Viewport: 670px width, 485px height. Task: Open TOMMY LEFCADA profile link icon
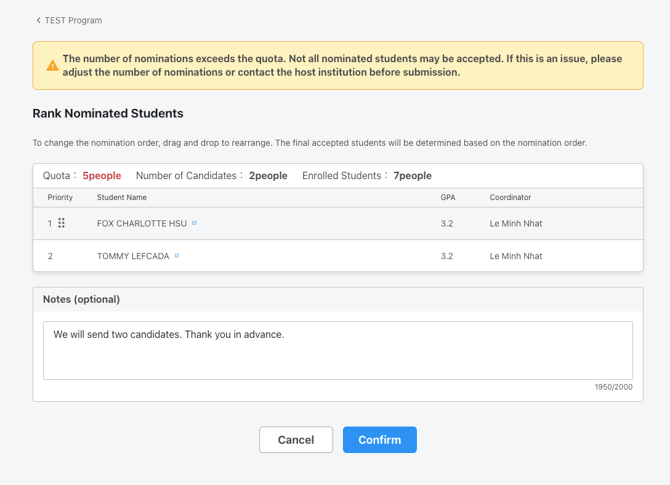click(x=177, y=256)
